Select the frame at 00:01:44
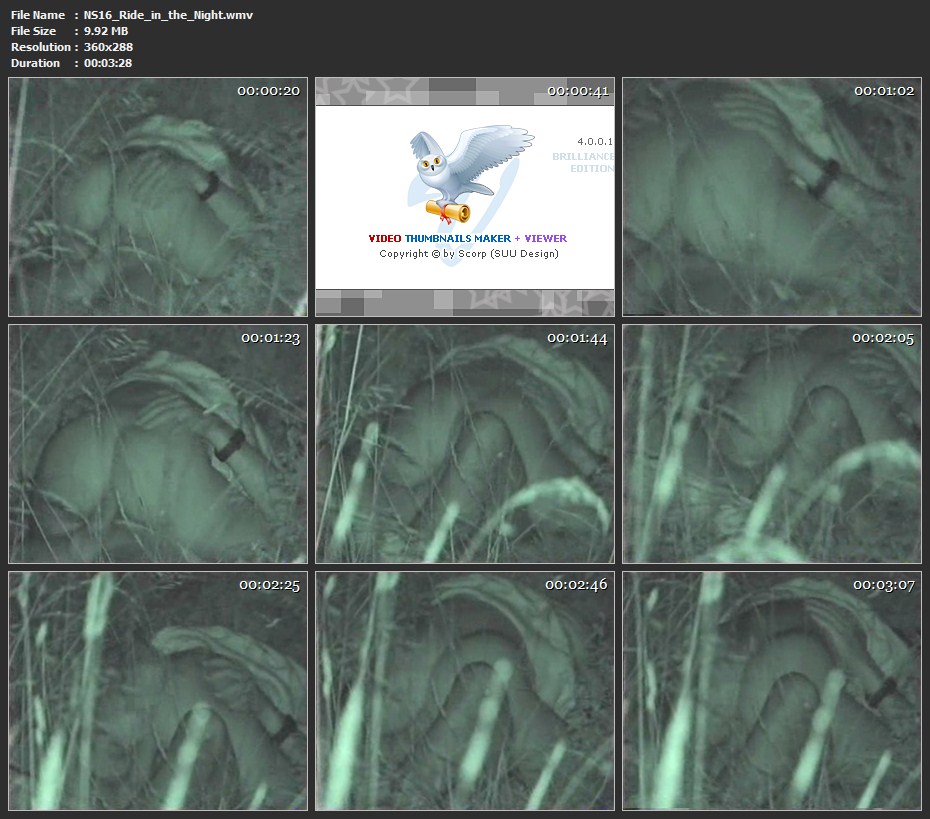 tap(465, 443)
